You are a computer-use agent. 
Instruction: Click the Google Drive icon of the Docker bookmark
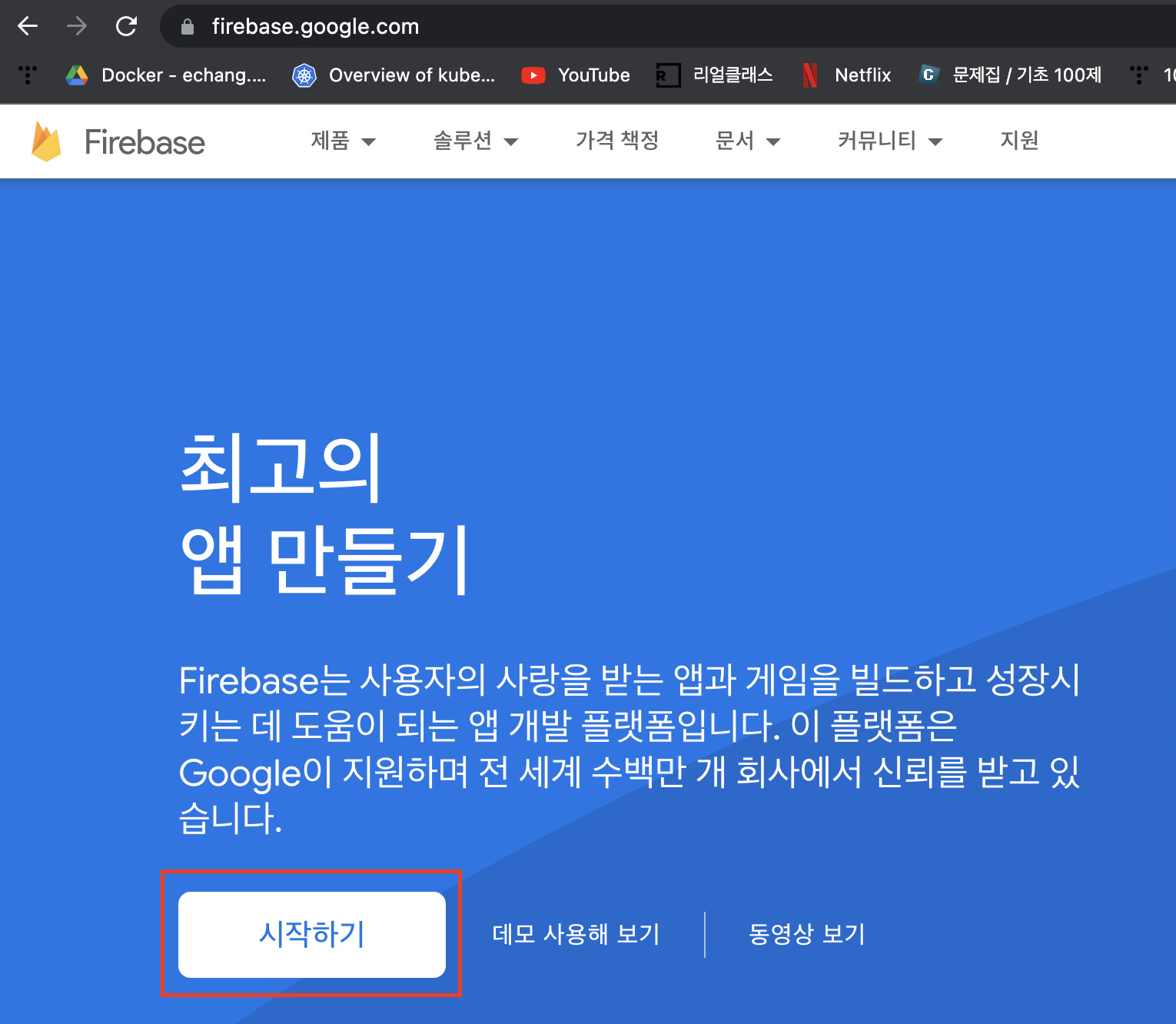77,75
